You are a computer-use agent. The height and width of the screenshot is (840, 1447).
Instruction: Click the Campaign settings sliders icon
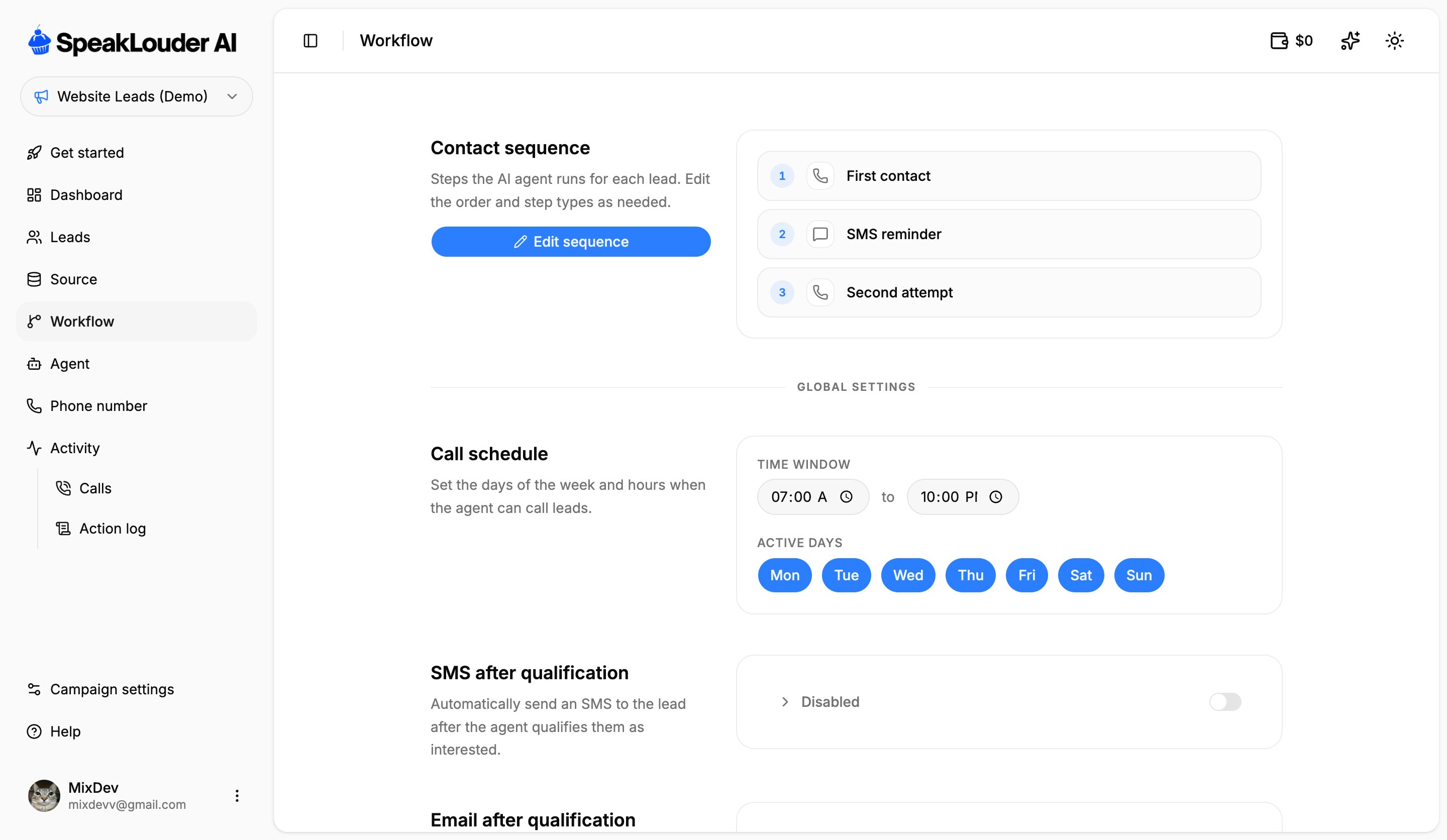pyautogui.click(x=34, y=689)
